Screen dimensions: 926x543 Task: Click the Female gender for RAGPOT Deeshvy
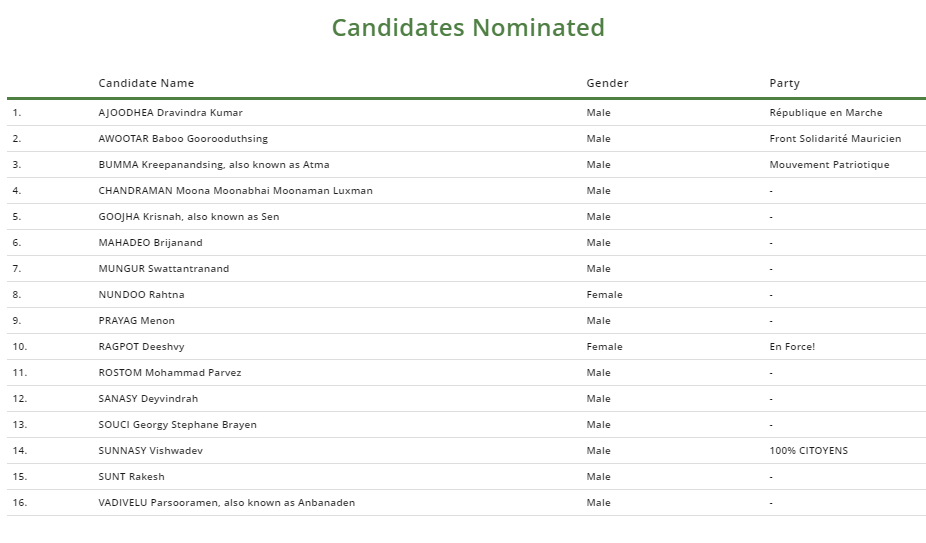[x=604, y=347]
